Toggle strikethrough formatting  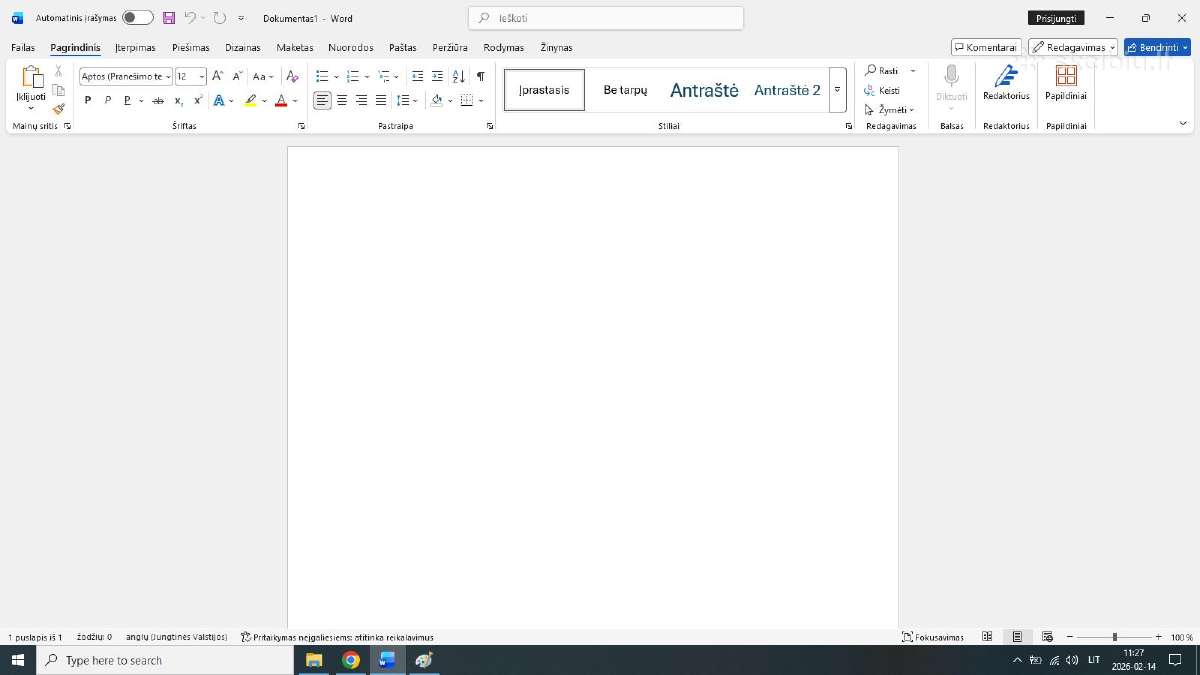[158, 100]
